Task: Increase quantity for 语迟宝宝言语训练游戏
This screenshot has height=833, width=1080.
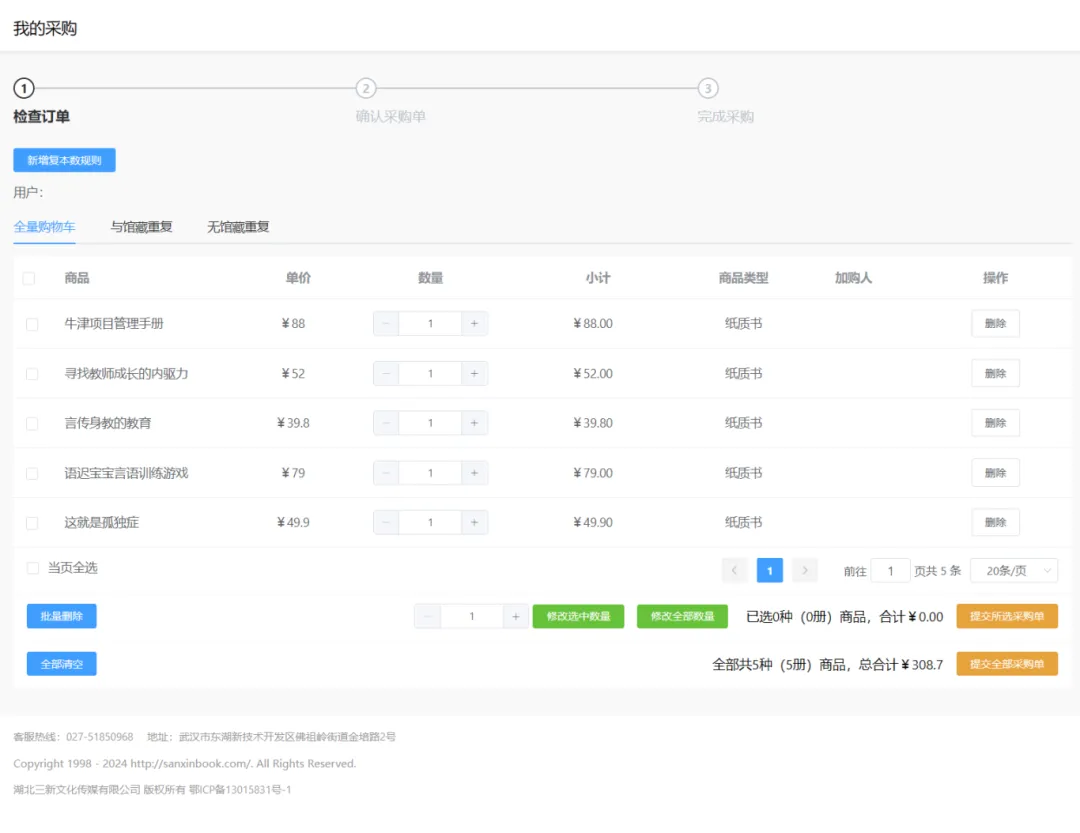Action: (x=474, y=473)
